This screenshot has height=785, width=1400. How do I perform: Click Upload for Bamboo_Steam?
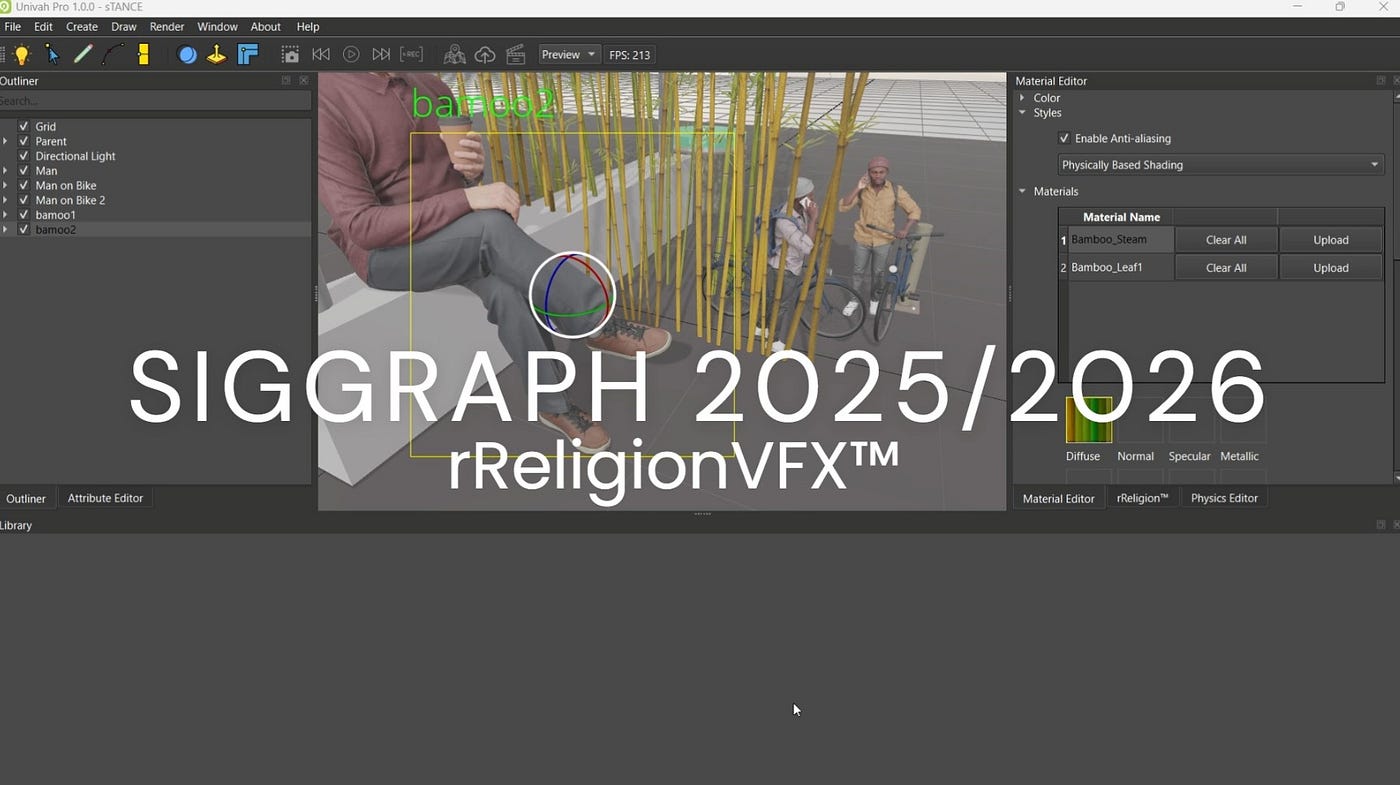click(1331, 240)
